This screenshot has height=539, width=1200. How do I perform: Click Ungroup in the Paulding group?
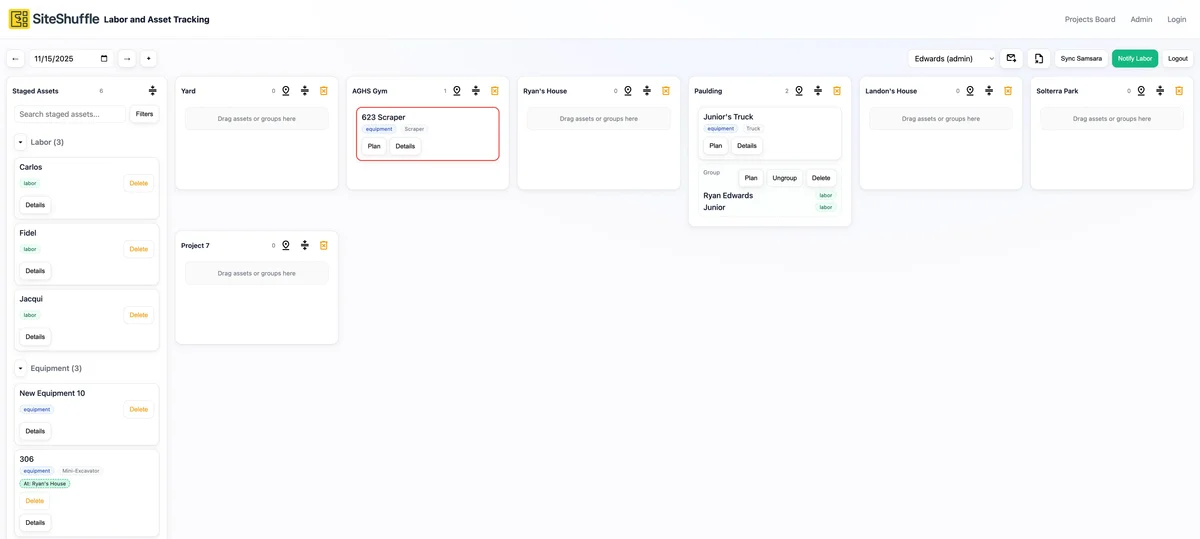point(784,178)
